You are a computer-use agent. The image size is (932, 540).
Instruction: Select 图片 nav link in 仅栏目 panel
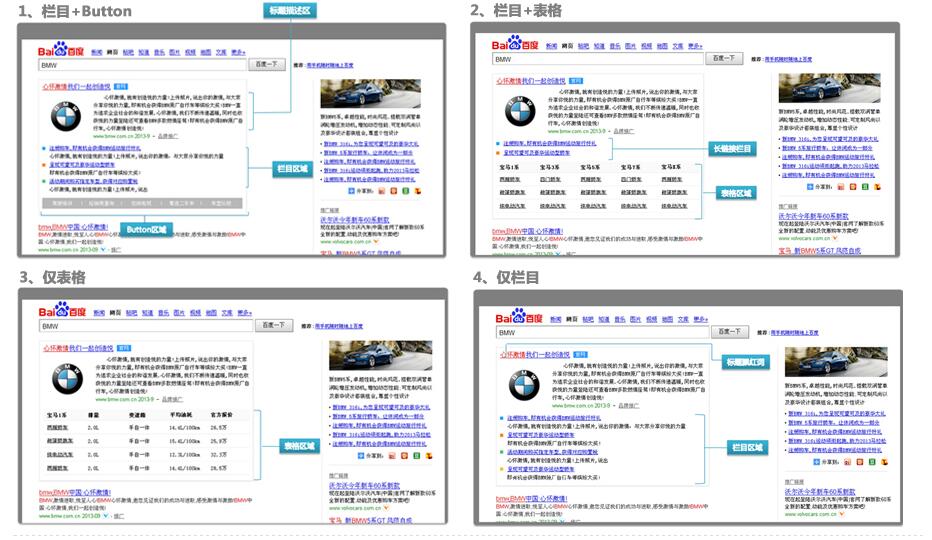click(636, 319)
